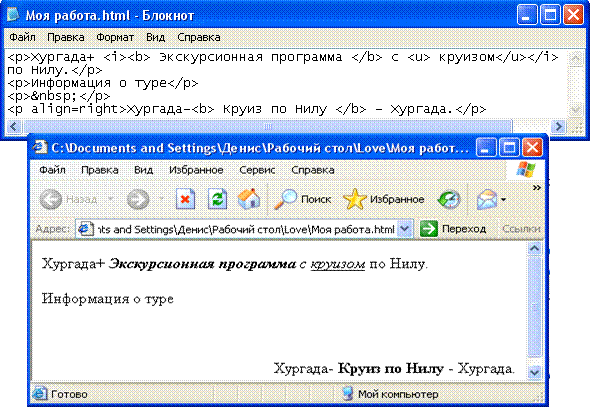Click the History clock icon in toolbar

(x=449, y=199)
